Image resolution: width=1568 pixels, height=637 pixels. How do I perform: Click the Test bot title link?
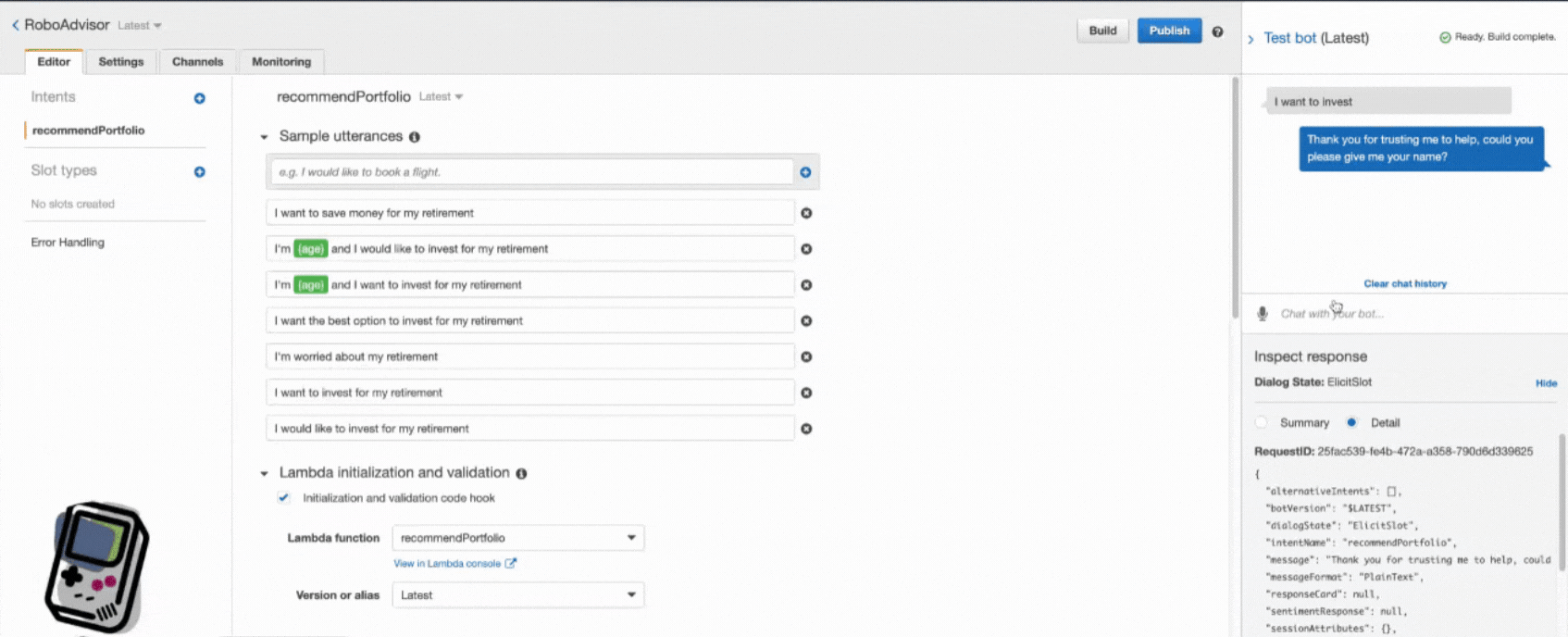pyautogui.click(x=1289, y=38)
